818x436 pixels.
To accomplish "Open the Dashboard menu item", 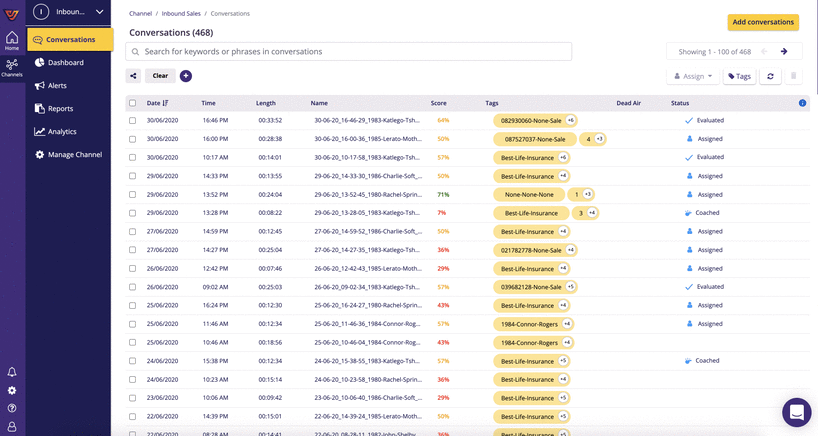I will (x=65, y=63).
